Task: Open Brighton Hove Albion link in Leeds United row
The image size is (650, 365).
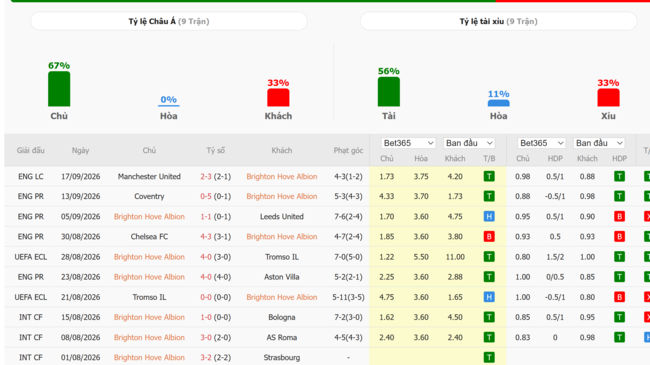Action: click(x=149, y=217)
